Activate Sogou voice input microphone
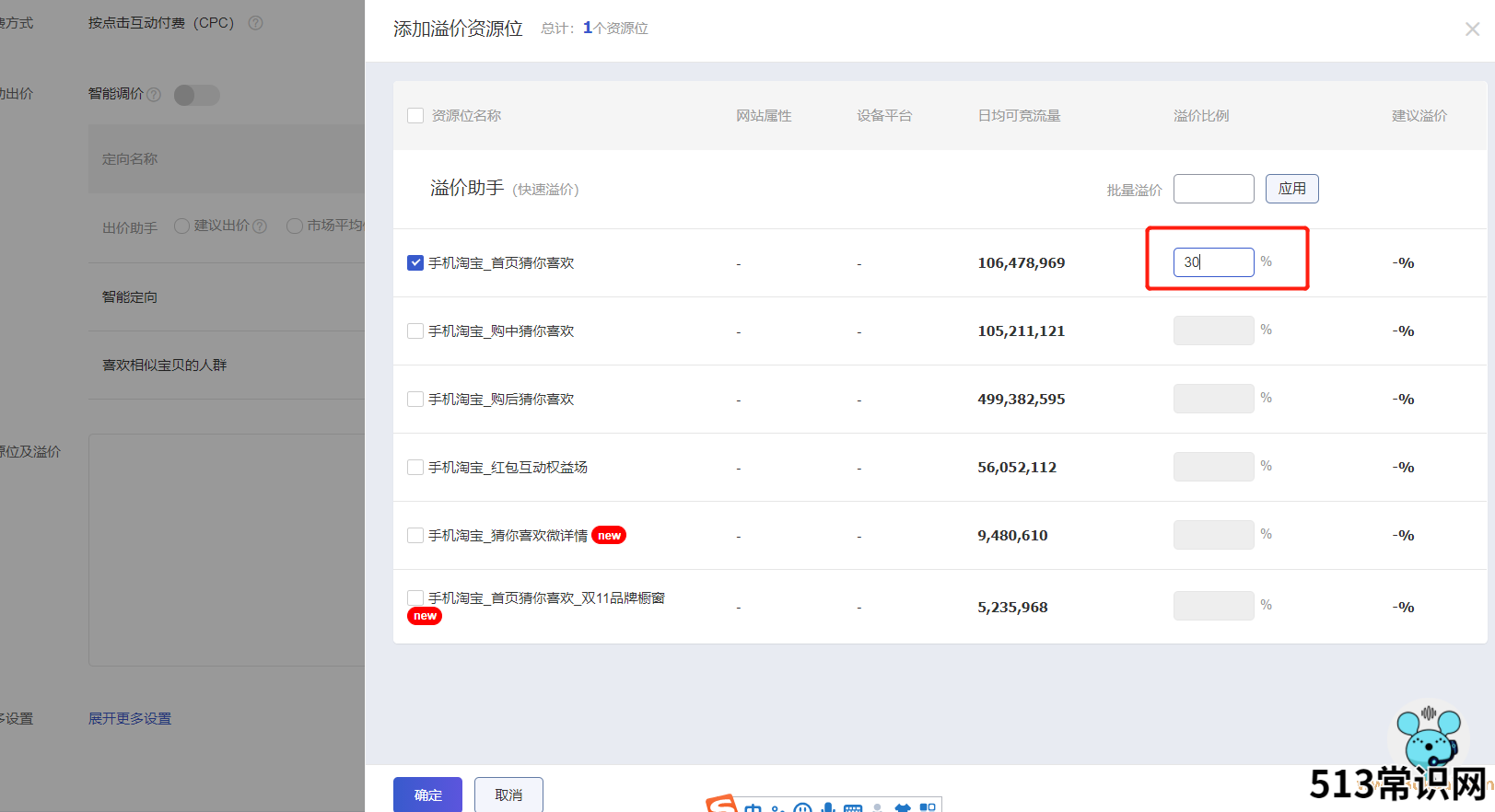This screenshot has height=812, width=1495. tap(828, 807)
